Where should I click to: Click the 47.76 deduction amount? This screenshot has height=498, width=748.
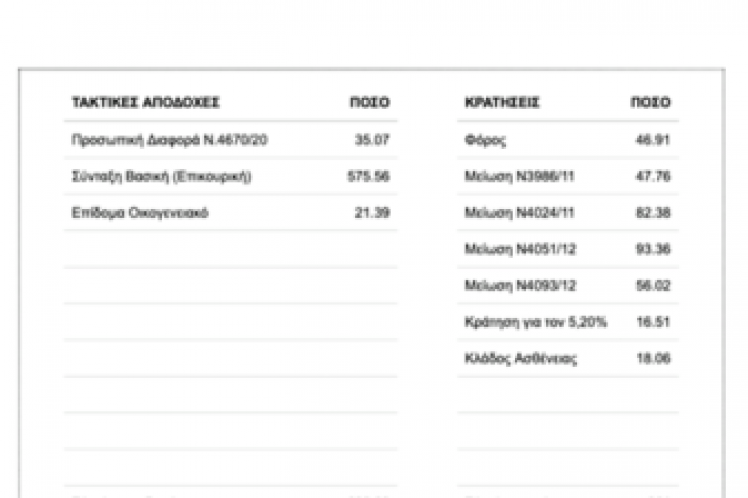pyautogui.click(x=652, y=176)
